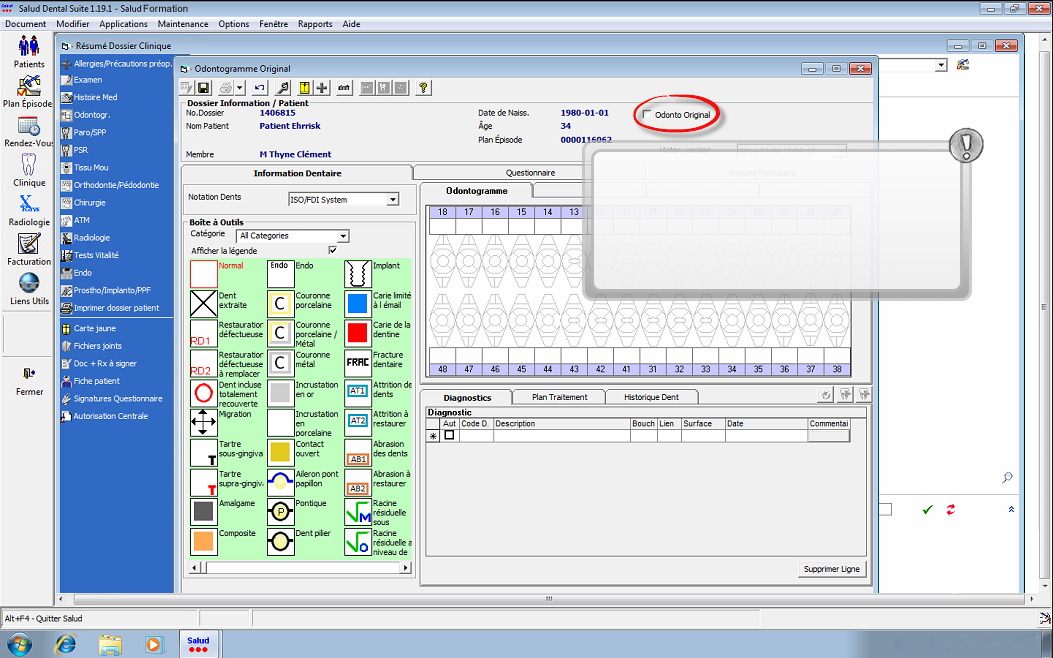Select the Aileron pont papillon tool
Screen dimensions: 1053x658
(x=281, y=481)
